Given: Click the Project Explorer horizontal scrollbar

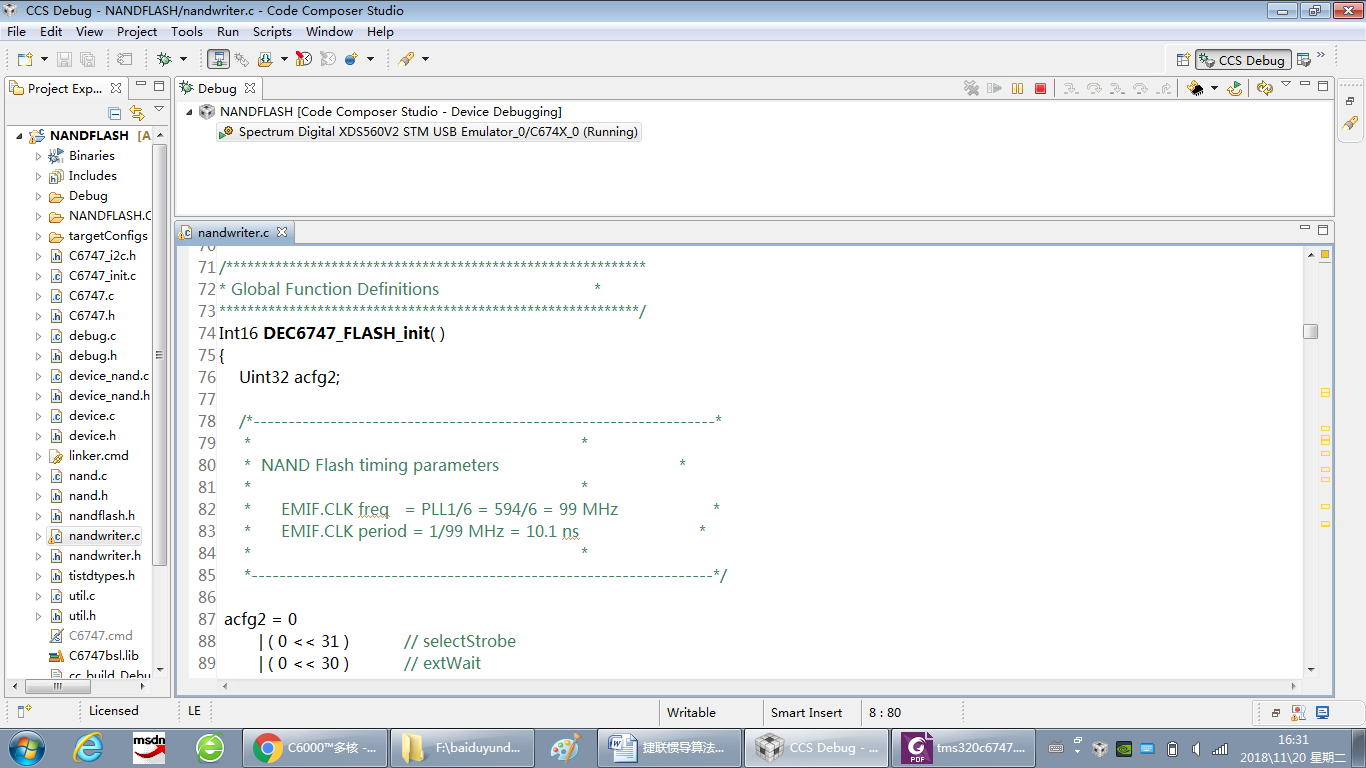Looking at the screenshot, I should [x=57, y=687].
